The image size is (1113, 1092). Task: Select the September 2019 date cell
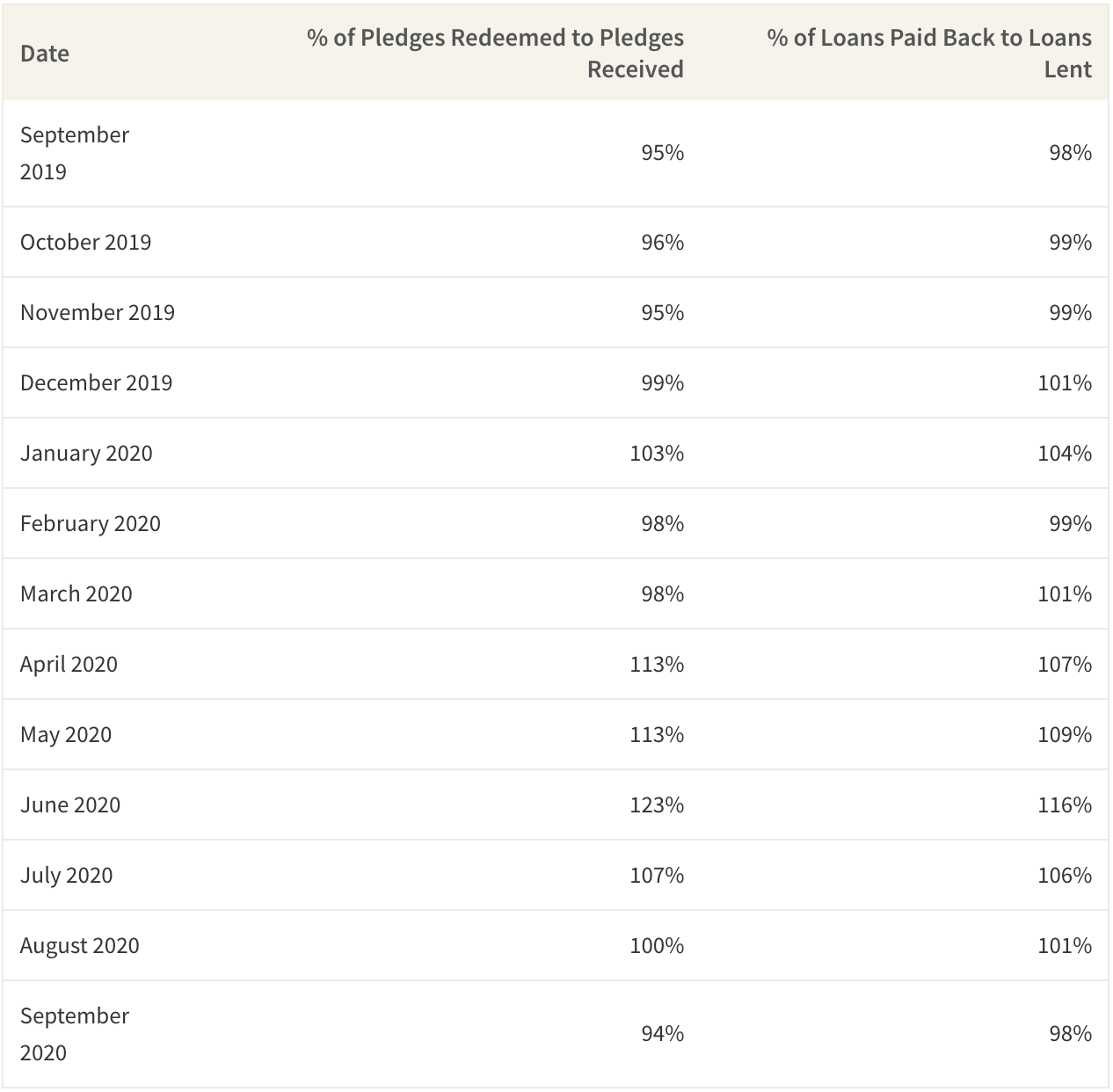[75, 153]
